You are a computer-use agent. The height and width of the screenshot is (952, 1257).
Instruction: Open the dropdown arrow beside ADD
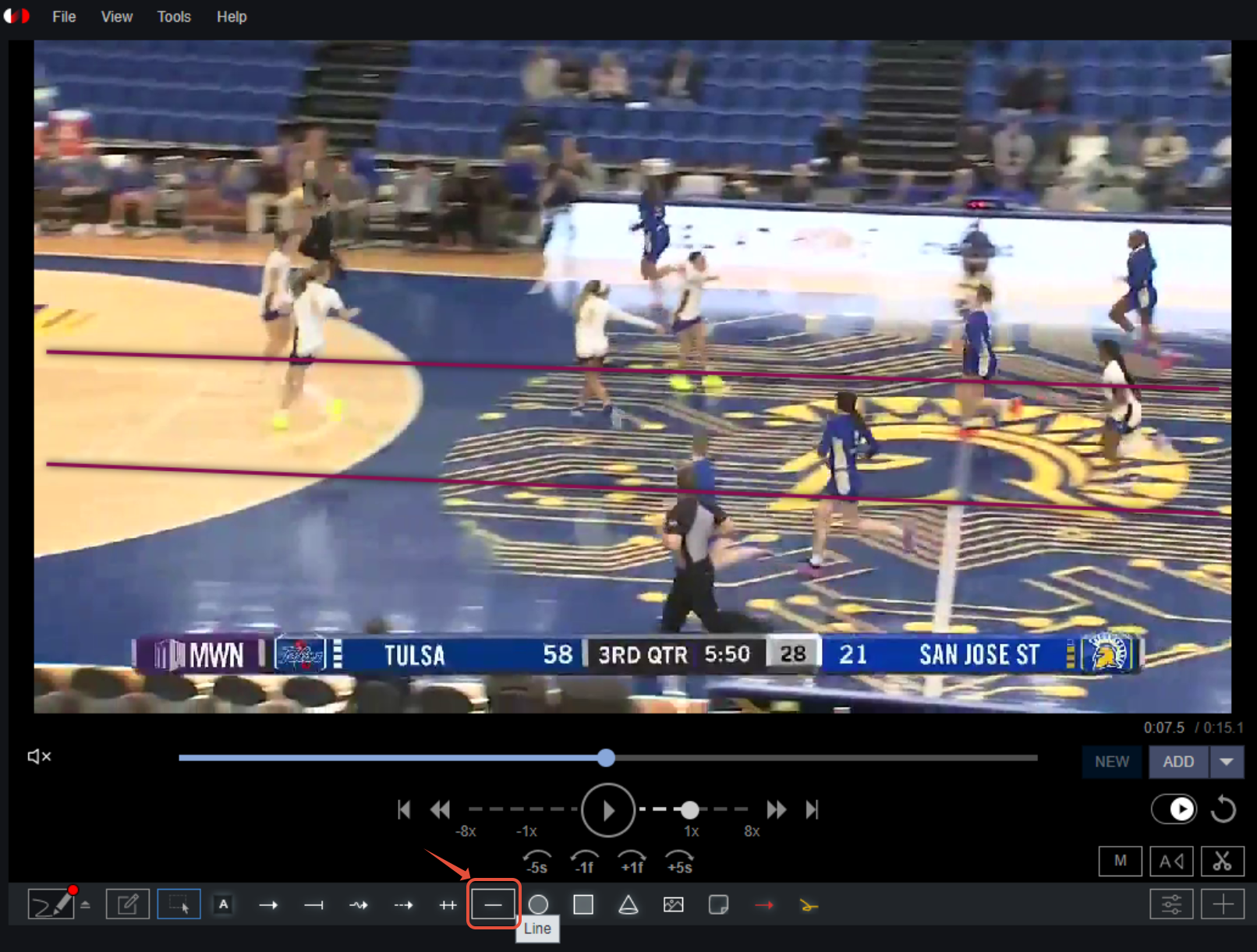pyautogui.click(x=1227, y=762)
